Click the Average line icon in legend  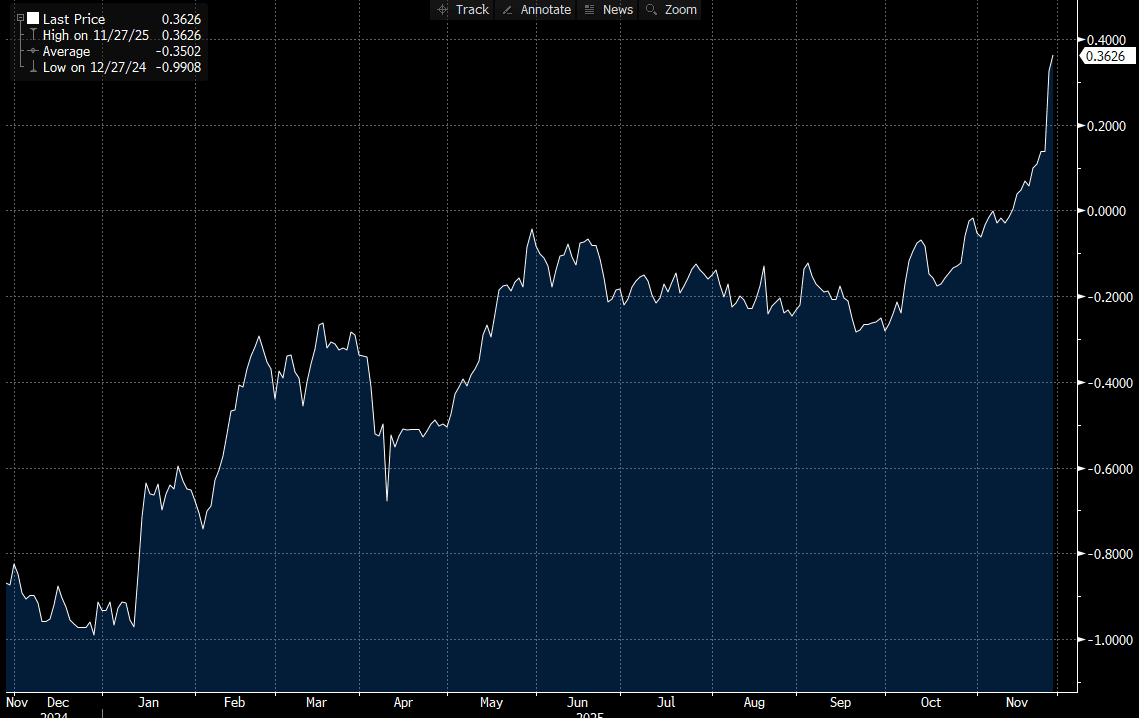point(33,51)
